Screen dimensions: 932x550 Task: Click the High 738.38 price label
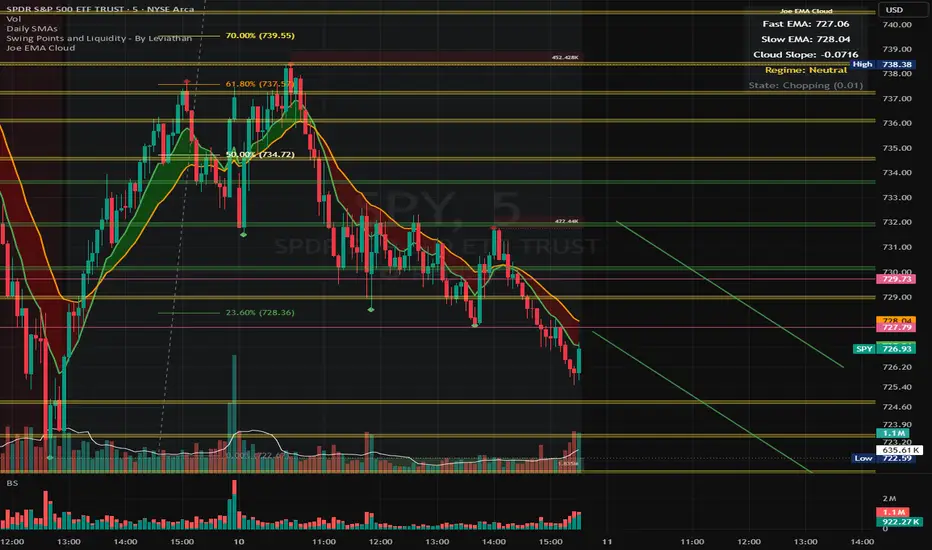pyautogui.click(x=883, y=64)
